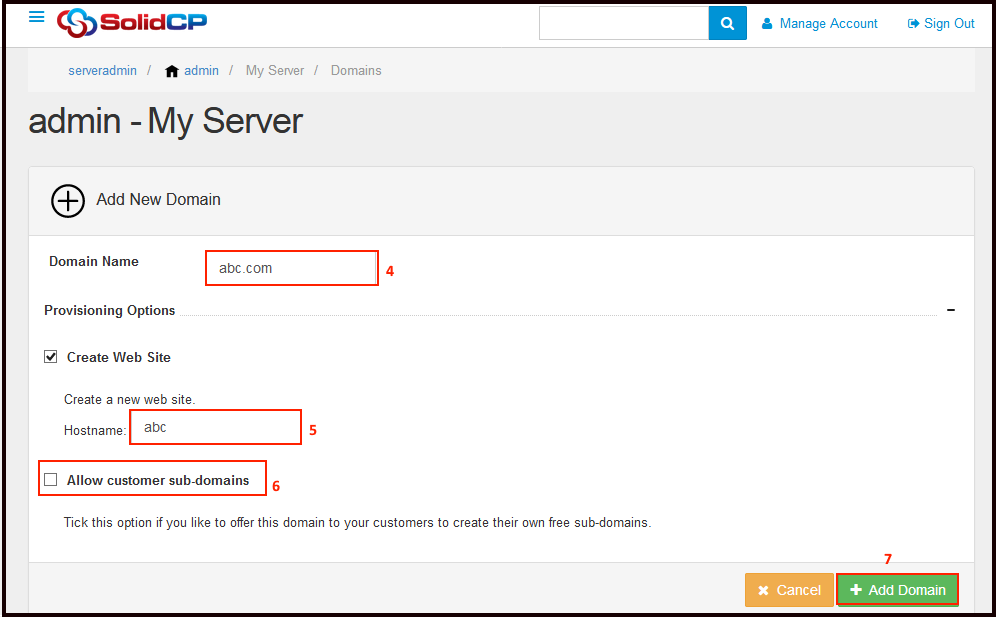This screenshot has width=996, height=617.
Task: Click the top search text box
Action: tap(623, 23)
